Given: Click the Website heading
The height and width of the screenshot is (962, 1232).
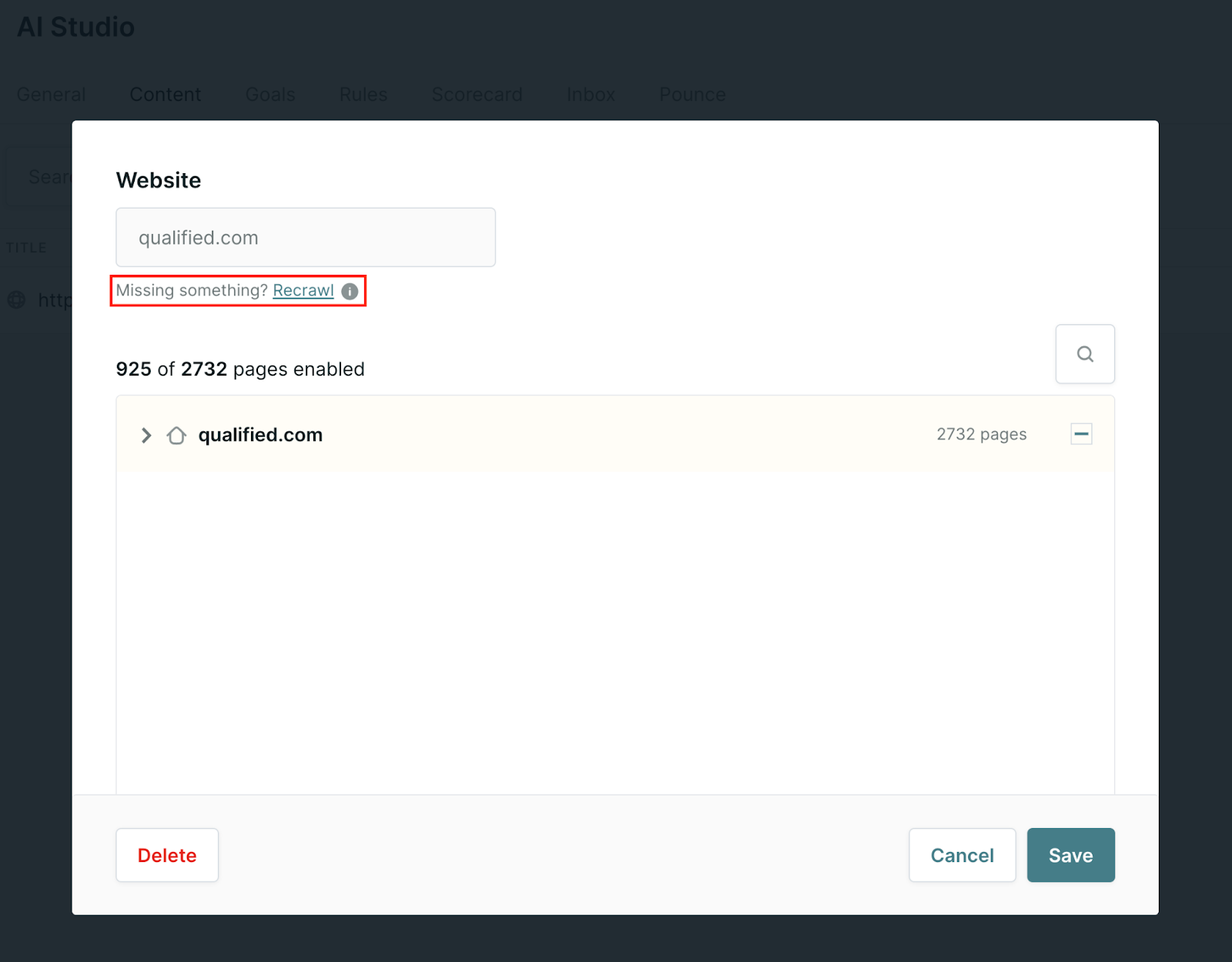Looking at the screenshot, I should (x=159, y=180).
